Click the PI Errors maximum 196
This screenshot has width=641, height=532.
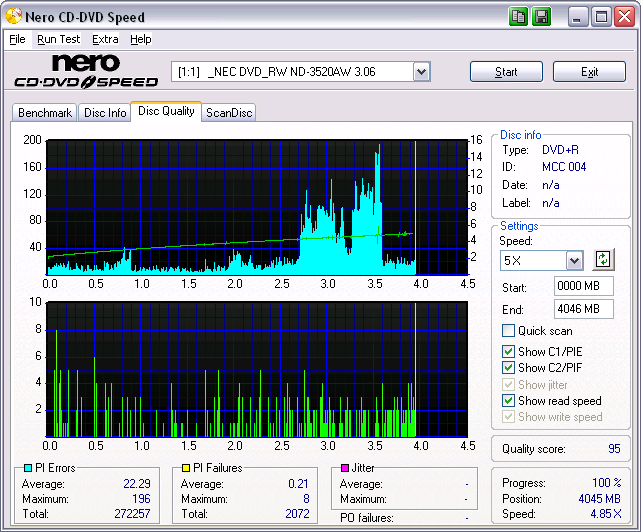tap(141, 499)
